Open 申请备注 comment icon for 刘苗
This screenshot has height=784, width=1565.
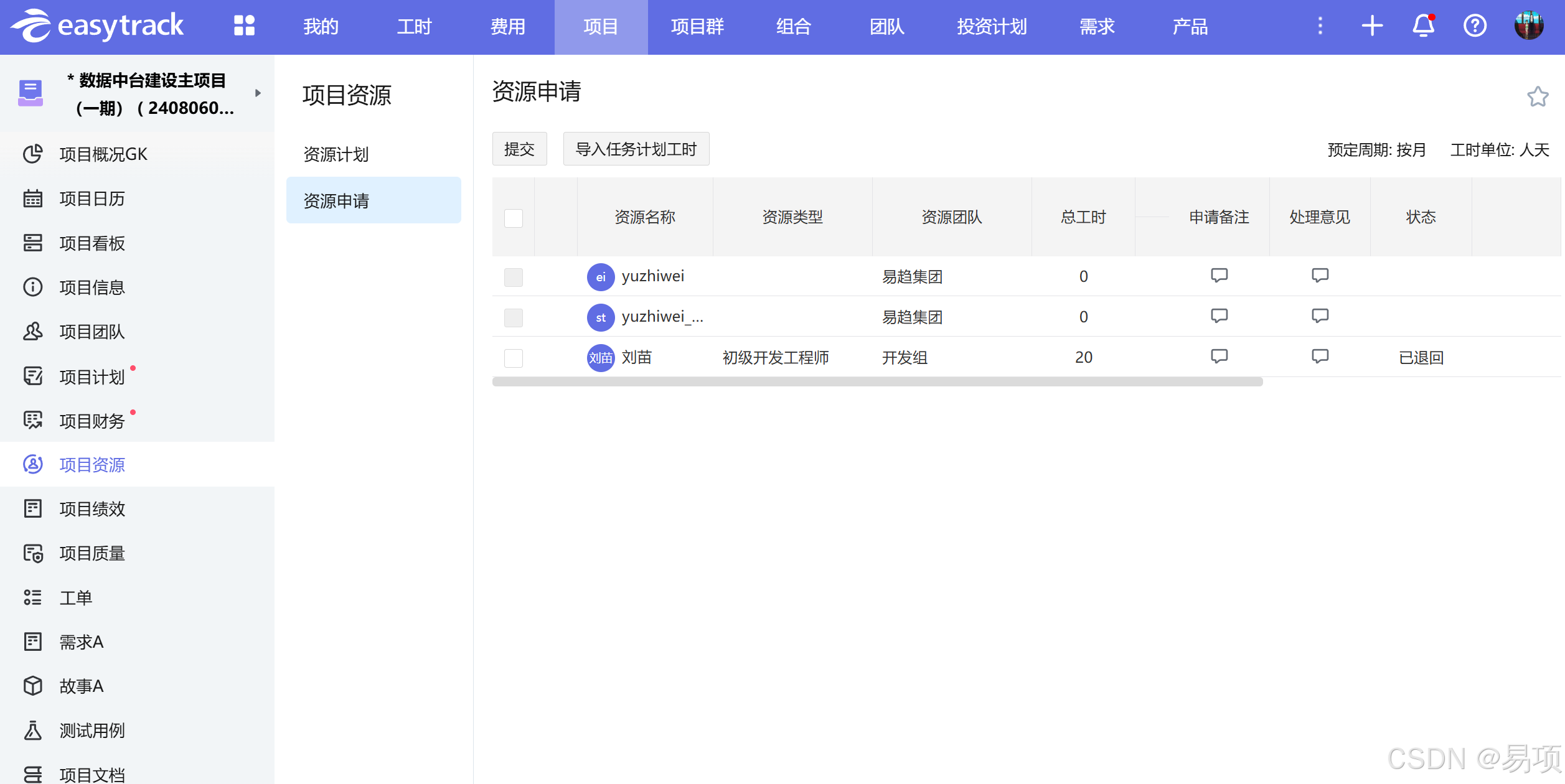1219,357
